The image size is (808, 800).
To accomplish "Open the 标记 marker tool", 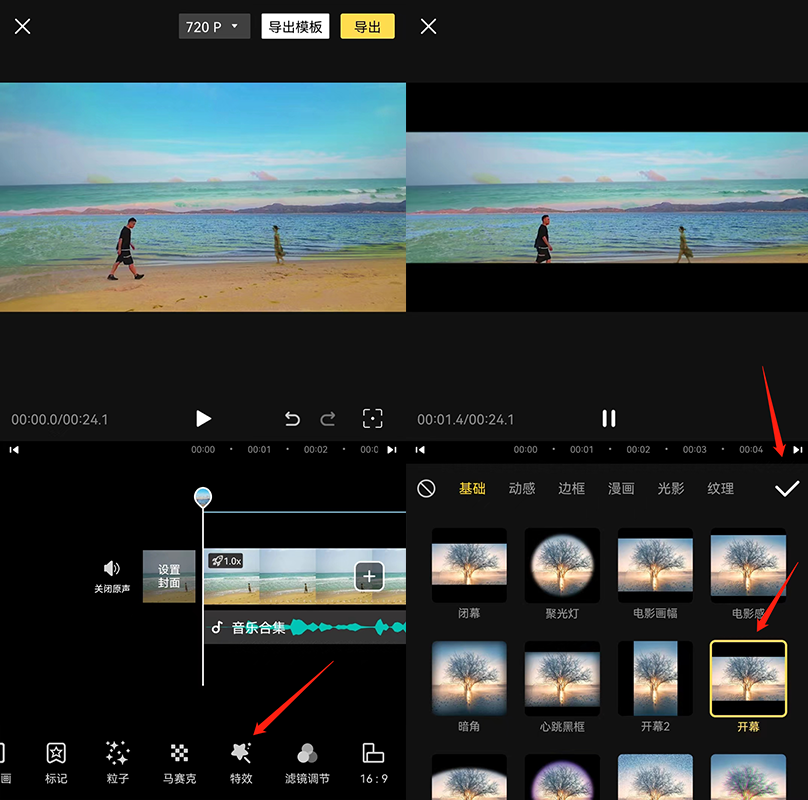I will click(x=56, y=763).
